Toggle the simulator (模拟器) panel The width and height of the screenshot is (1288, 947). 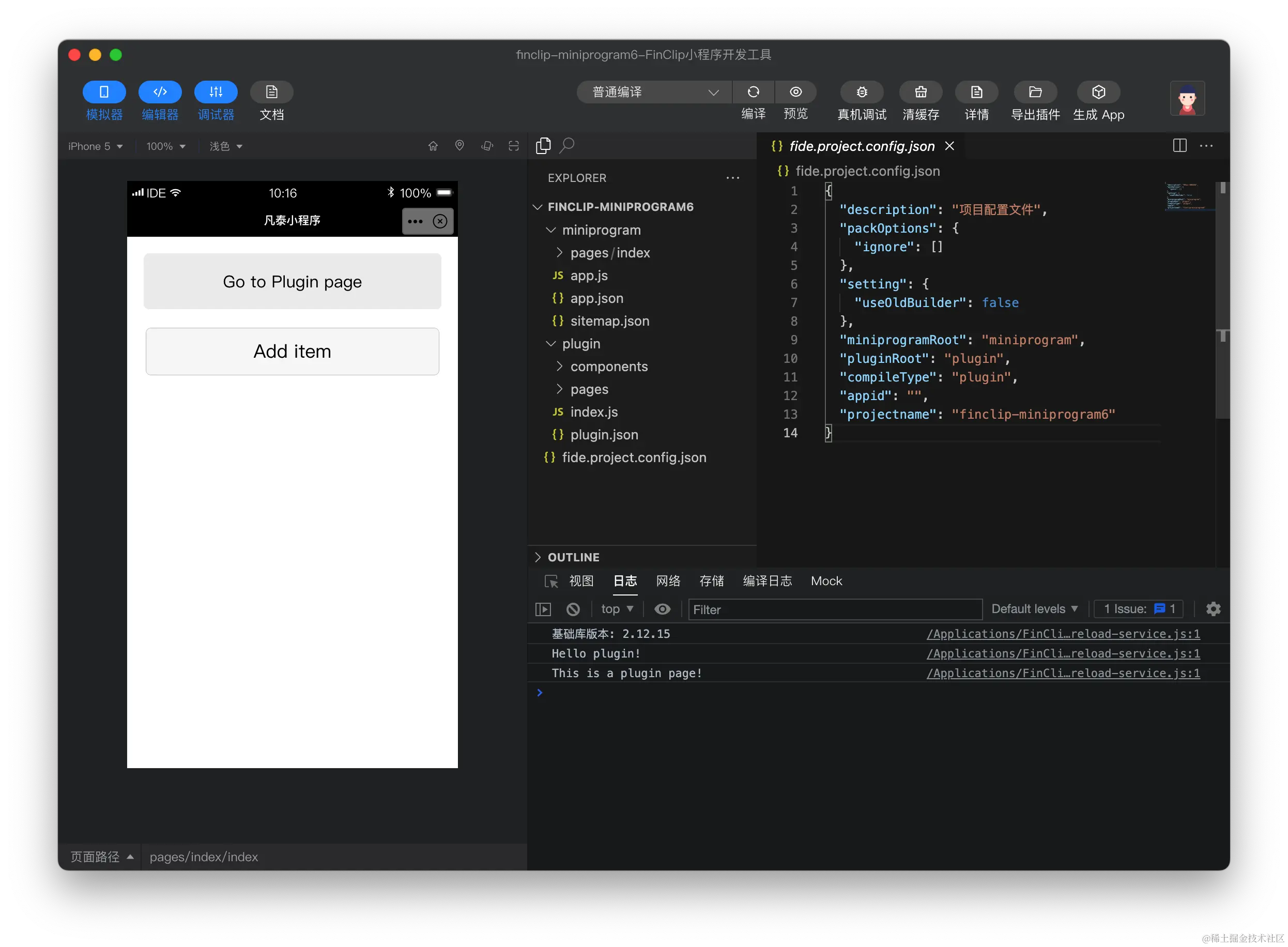[104, 93]
